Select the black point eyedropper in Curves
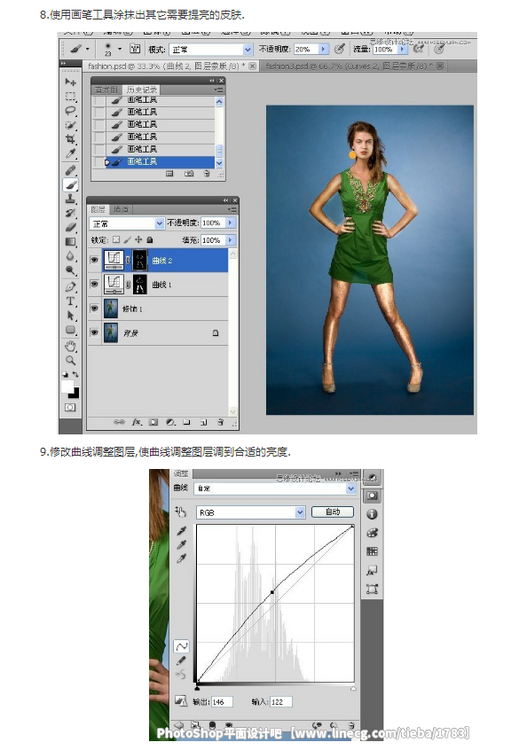Screen dimensions: 519x750 point(181,531)
